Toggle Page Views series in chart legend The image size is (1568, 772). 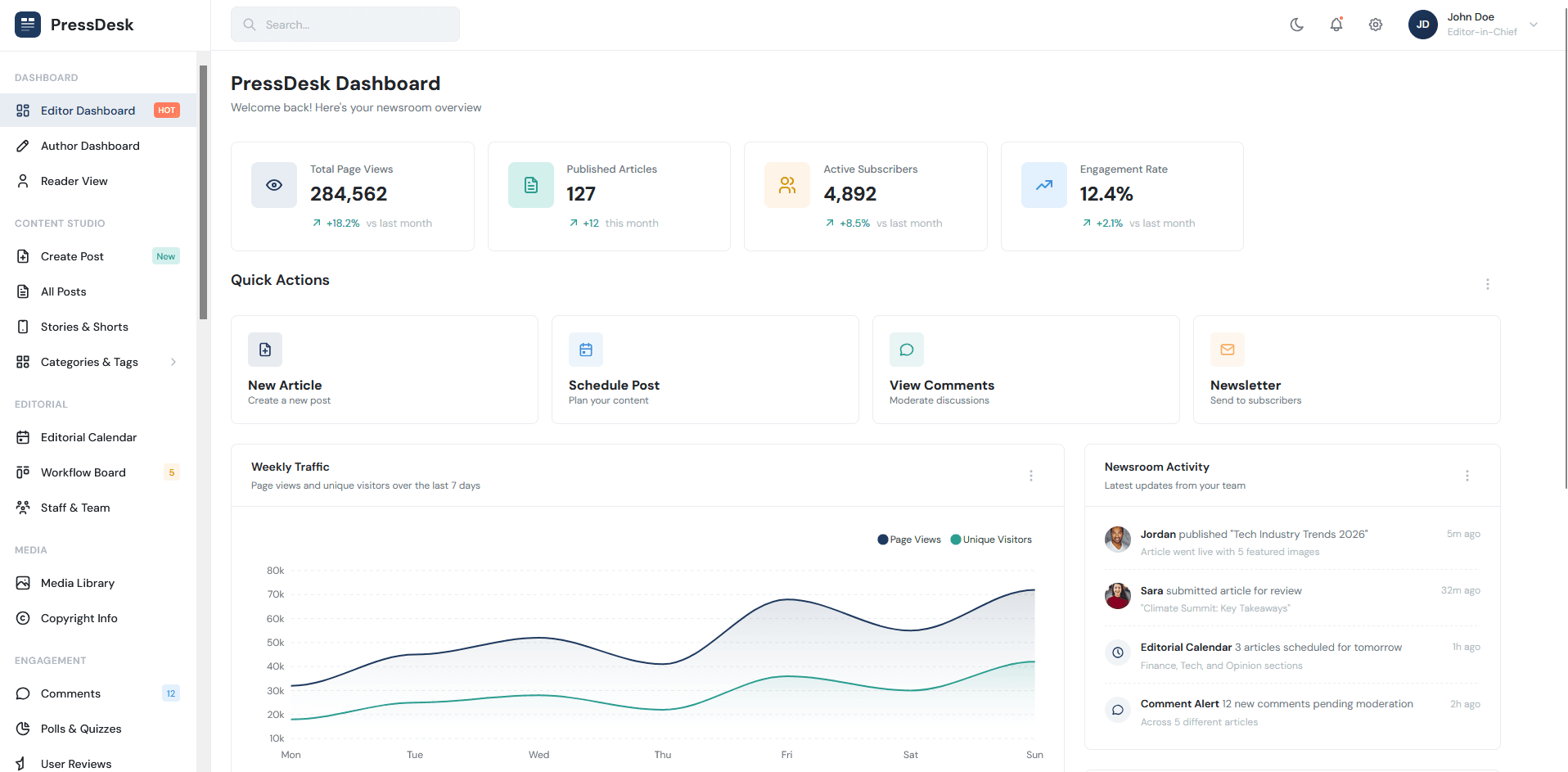coord(909,539)
